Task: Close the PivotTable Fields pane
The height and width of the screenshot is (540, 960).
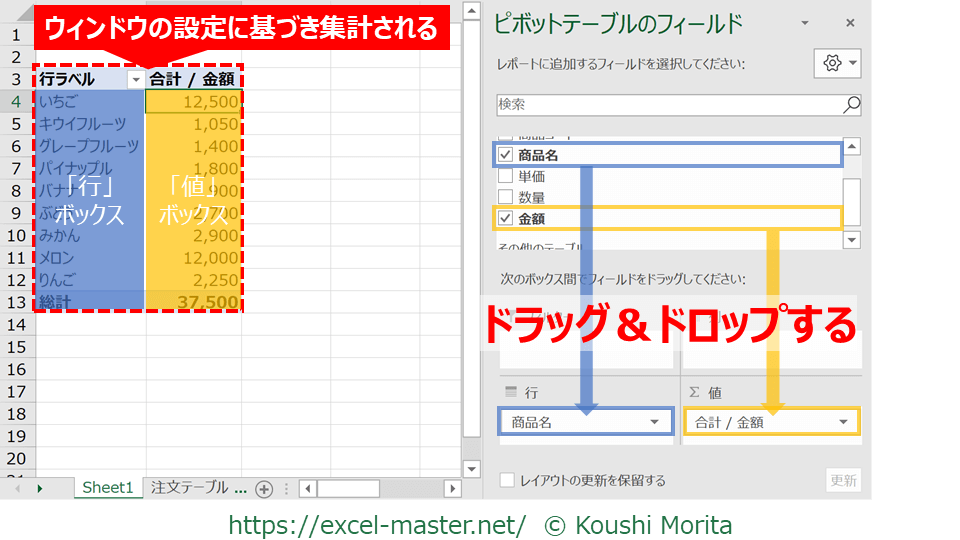Action: 849,23
